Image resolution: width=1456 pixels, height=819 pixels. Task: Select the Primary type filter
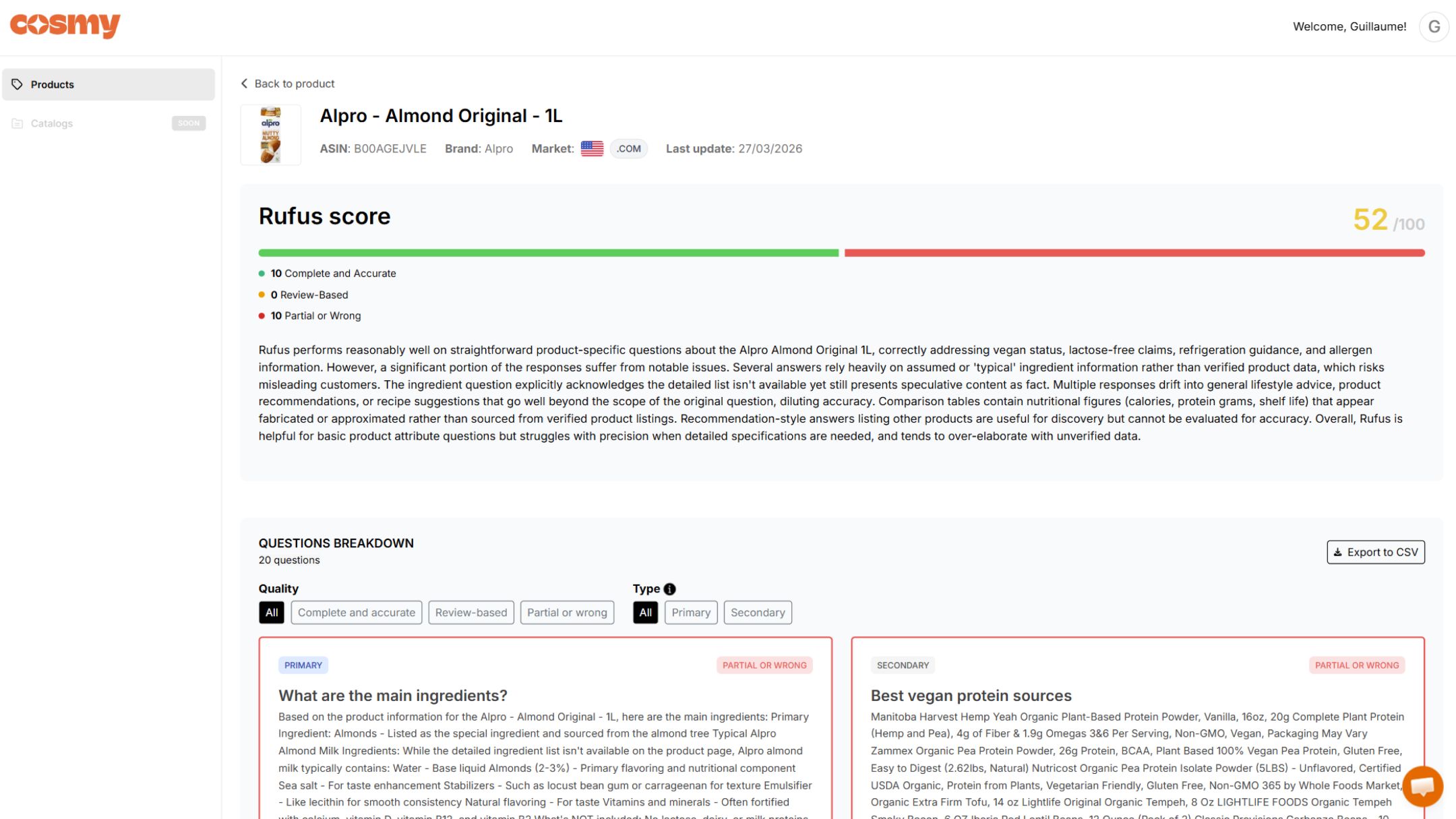690,612
